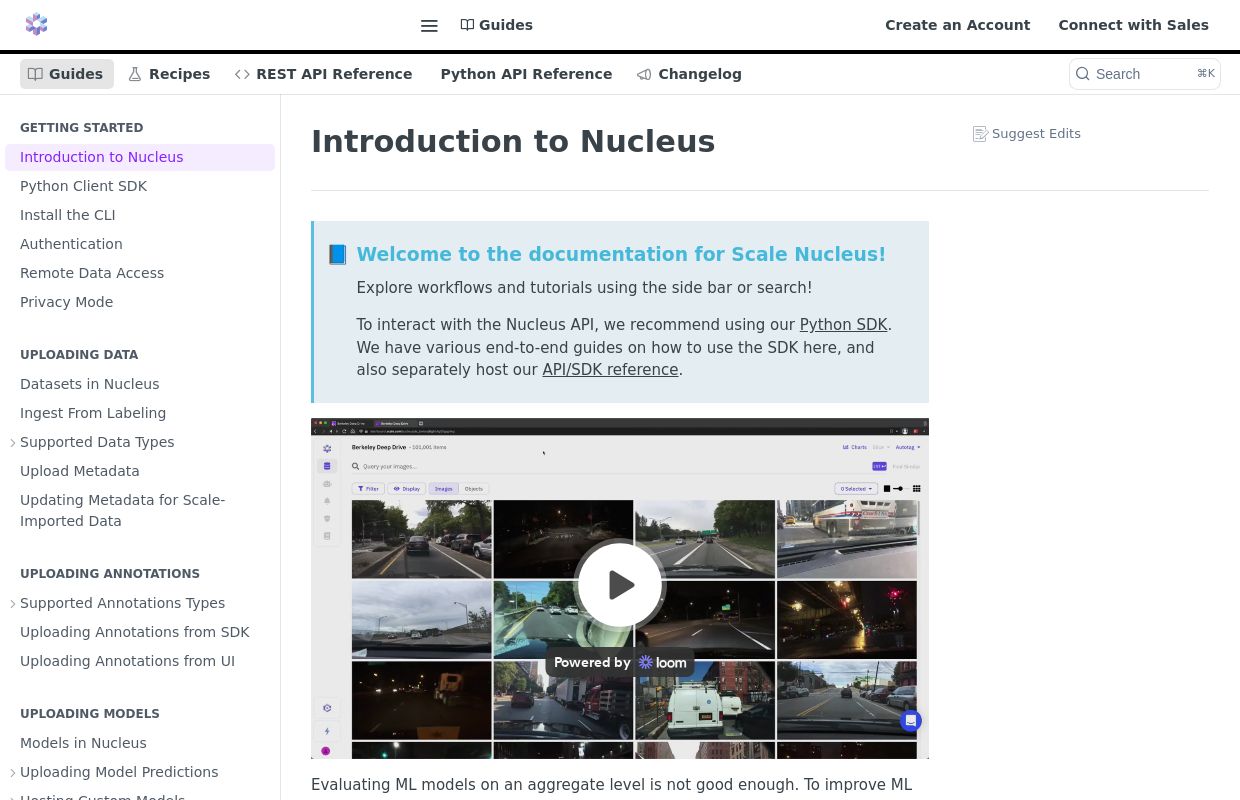Click the Search field
1240x800 pixels.
[1145, 74]
